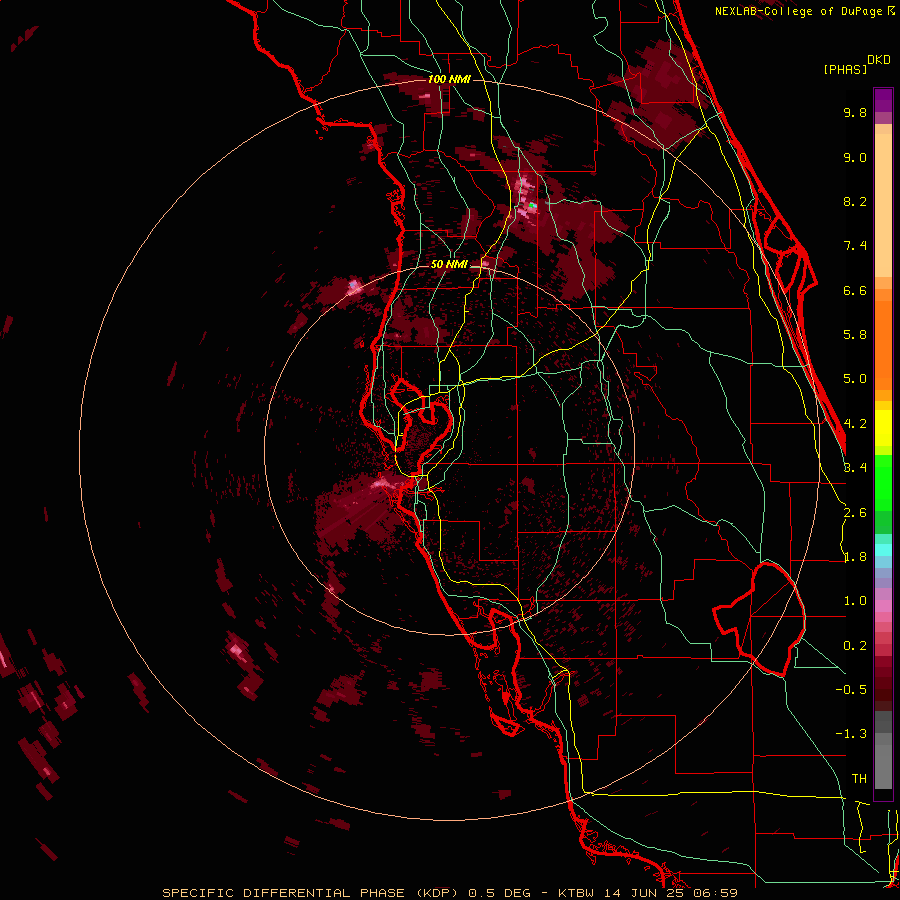
Task: Pick the yellow band of the color scale
Action: [x=883, y=428]
